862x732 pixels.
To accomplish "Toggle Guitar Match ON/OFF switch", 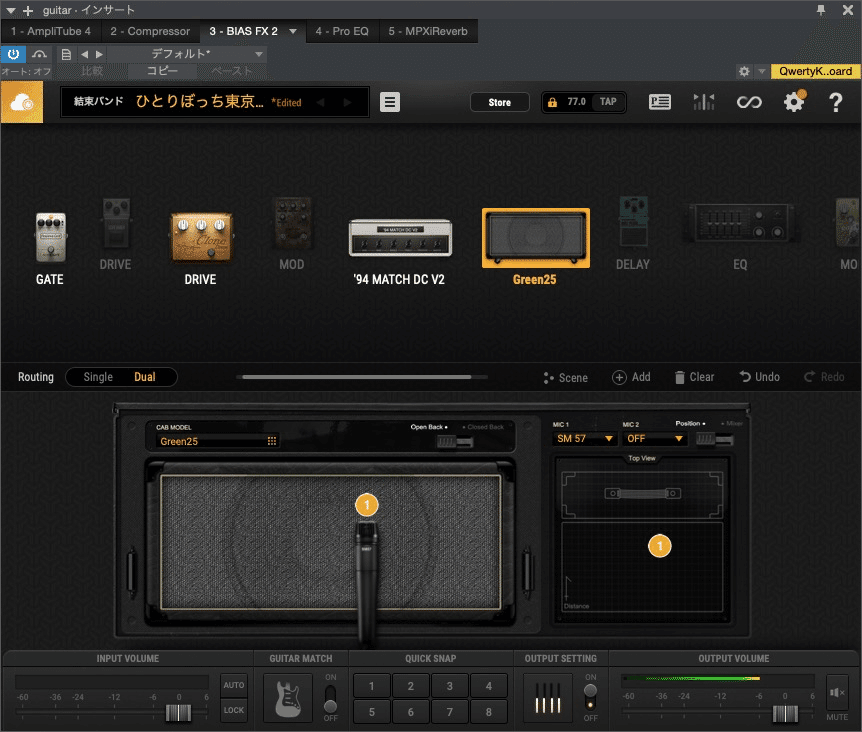I will (330, 698).
